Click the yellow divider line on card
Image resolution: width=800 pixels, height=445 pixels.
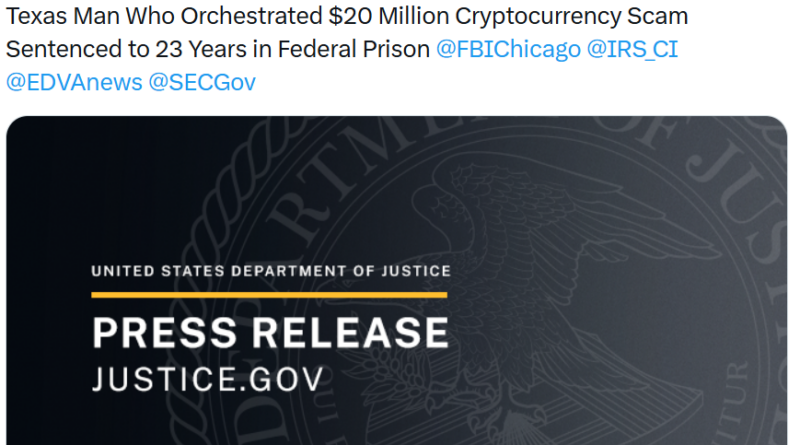click(270, 294)
